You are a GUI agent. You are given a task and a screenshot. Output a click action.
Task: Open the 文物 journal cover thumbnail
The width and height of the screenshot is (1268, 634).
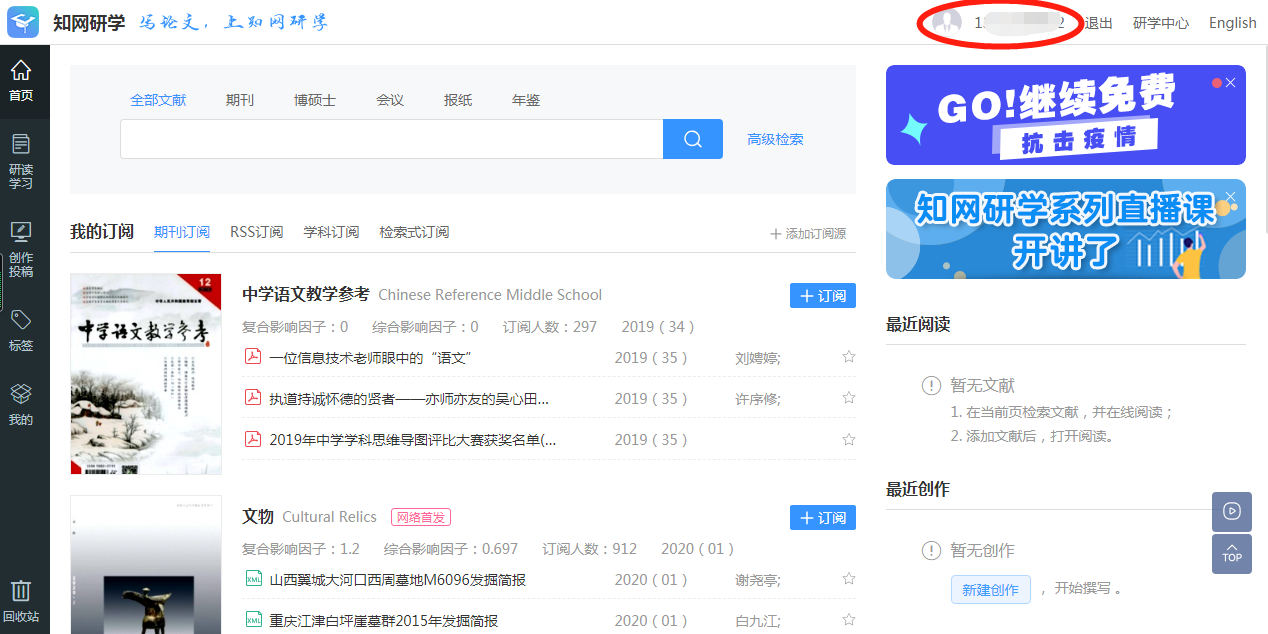point(146,564)
